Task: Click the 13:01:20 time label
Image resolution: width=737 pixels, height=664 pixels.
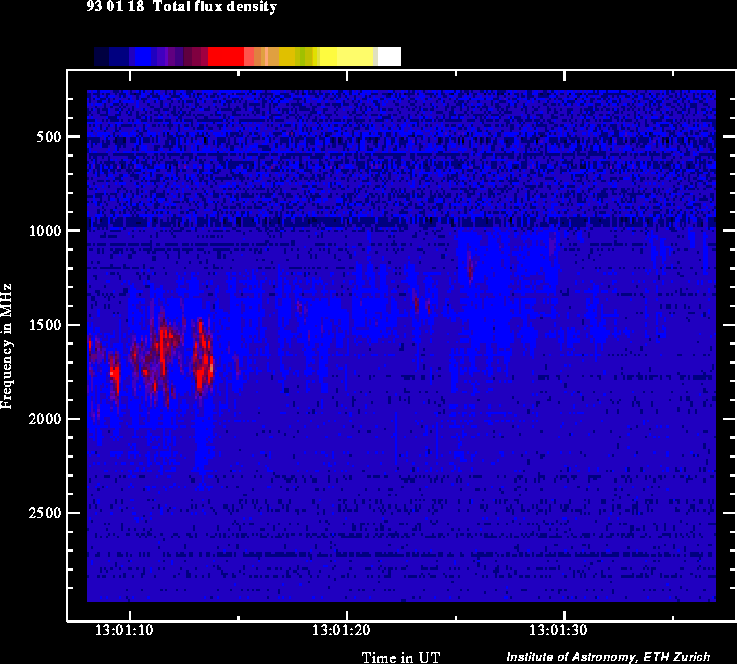Action: (341, 630)
